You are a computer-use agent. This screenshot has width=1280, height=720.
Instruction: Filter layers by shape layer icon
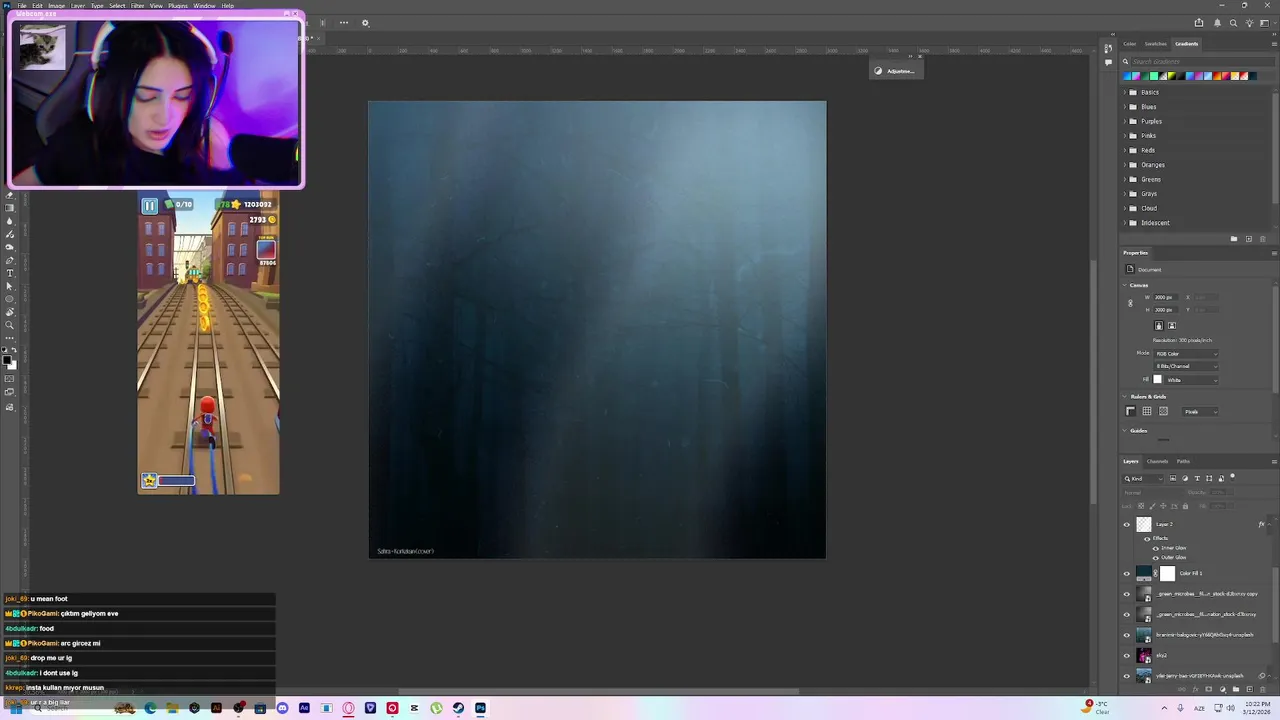1209,478
